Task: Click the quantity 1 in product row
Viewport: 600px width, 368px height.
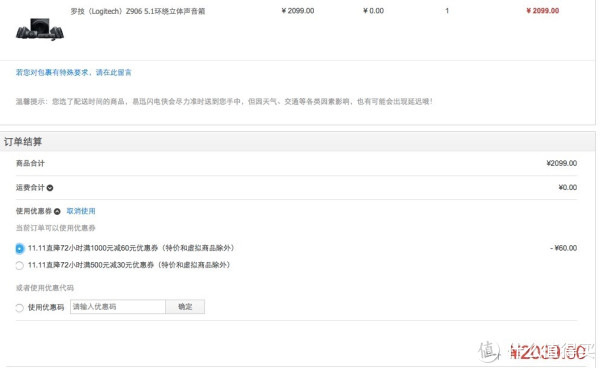Action: [447, 11]
